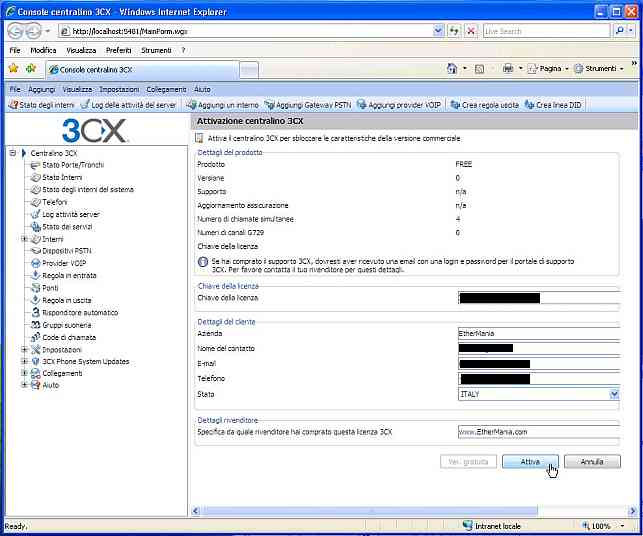
Task: Open Code di chiamata node icon
Action: coord(36,337)
